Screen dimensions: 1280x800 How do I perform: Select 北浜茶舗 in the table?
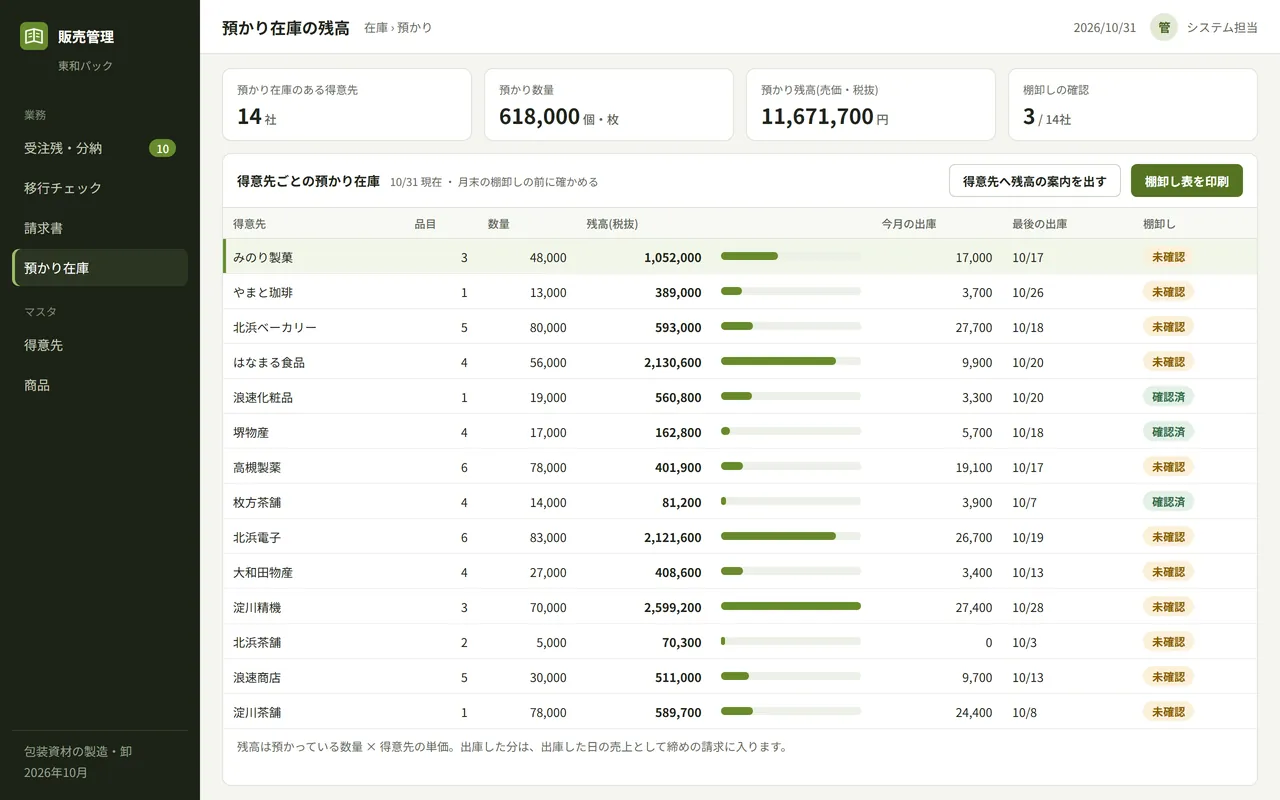click(x=257, y=642)
